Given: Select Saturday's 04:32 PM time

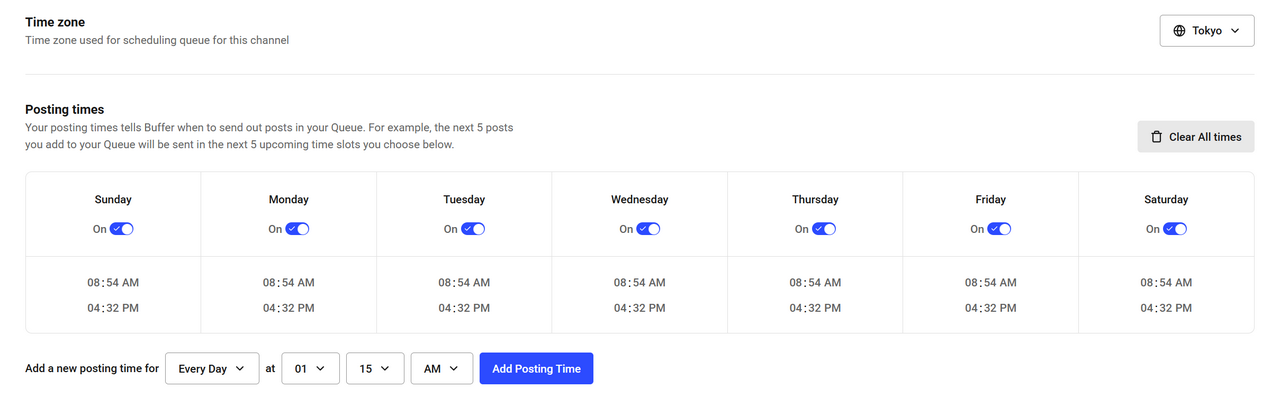Looking at the screenshot, I should click(x=1166, y=308).
